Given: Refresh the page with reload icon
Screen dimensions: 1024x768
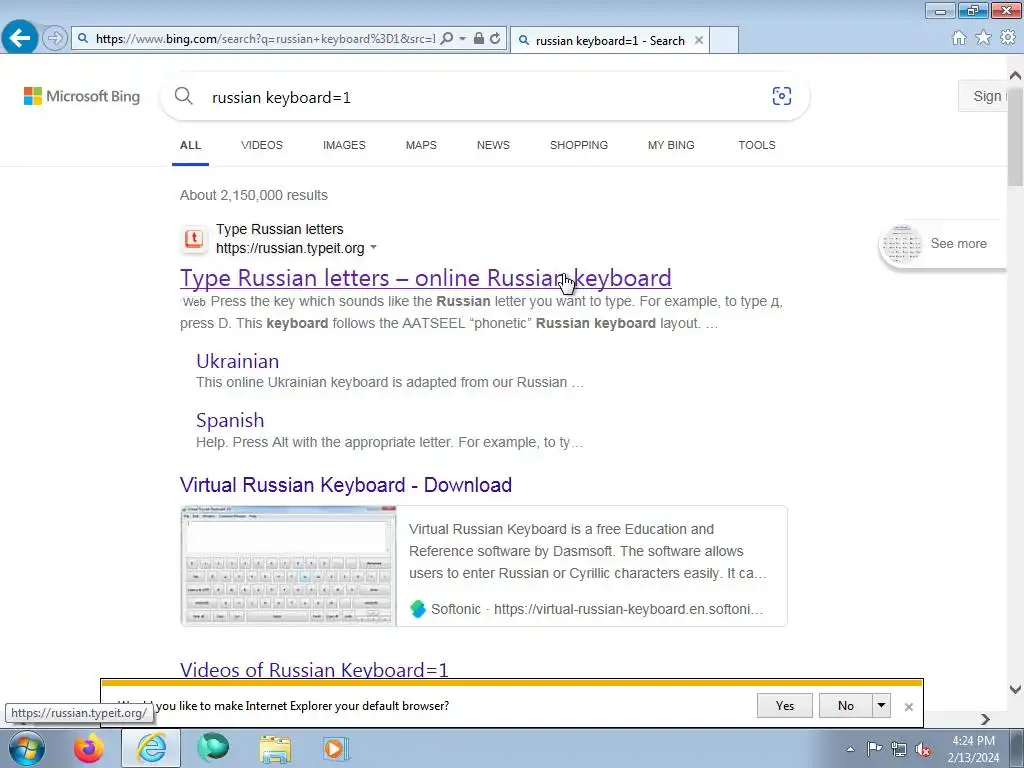Looking at the screenshot, I should click(x=495, y=39).
